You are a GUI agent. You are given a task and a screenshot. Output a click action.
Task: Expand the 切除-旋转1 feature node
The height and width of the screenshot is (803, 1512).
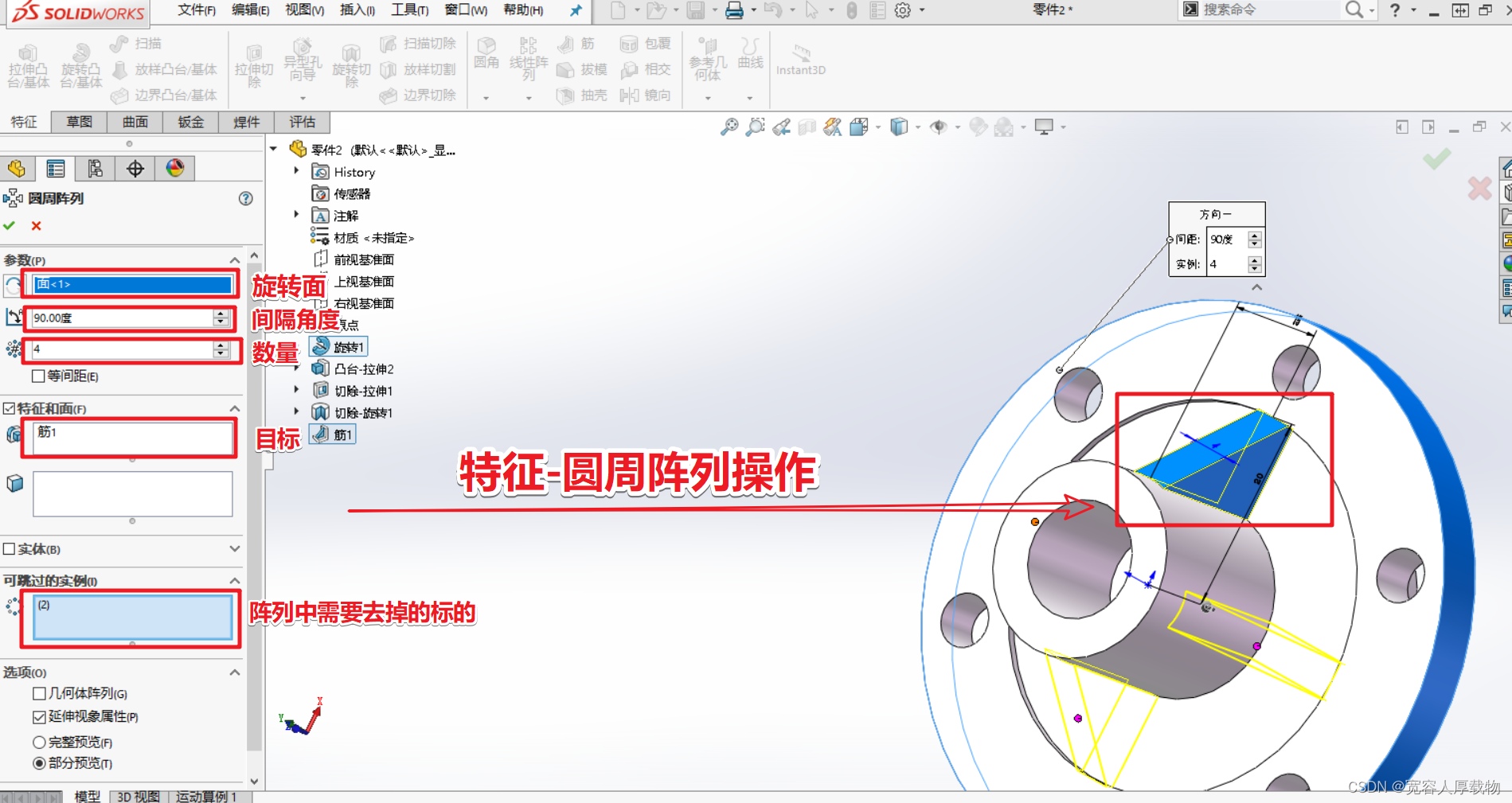pos(296,411)
